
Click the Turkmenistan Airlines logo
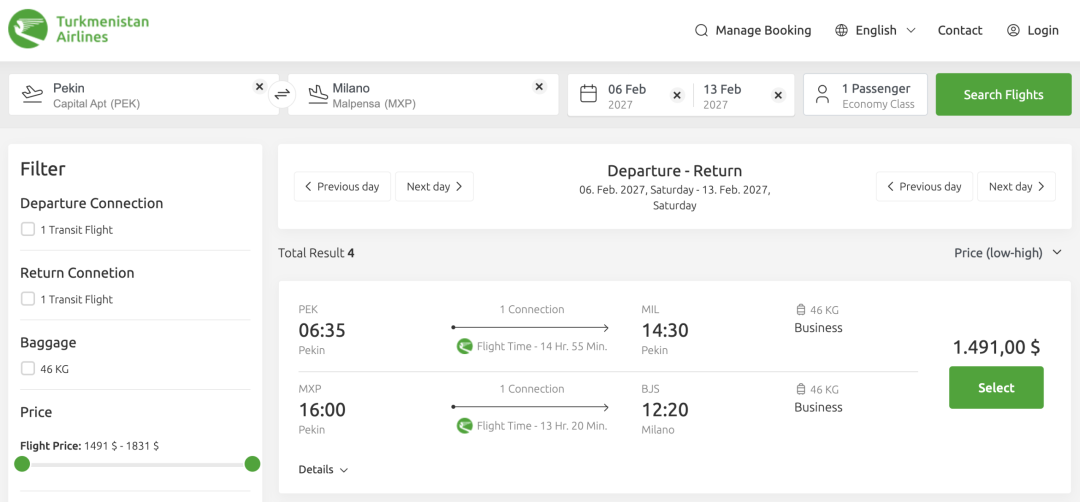pyautogui.click(x=78, y=29)
